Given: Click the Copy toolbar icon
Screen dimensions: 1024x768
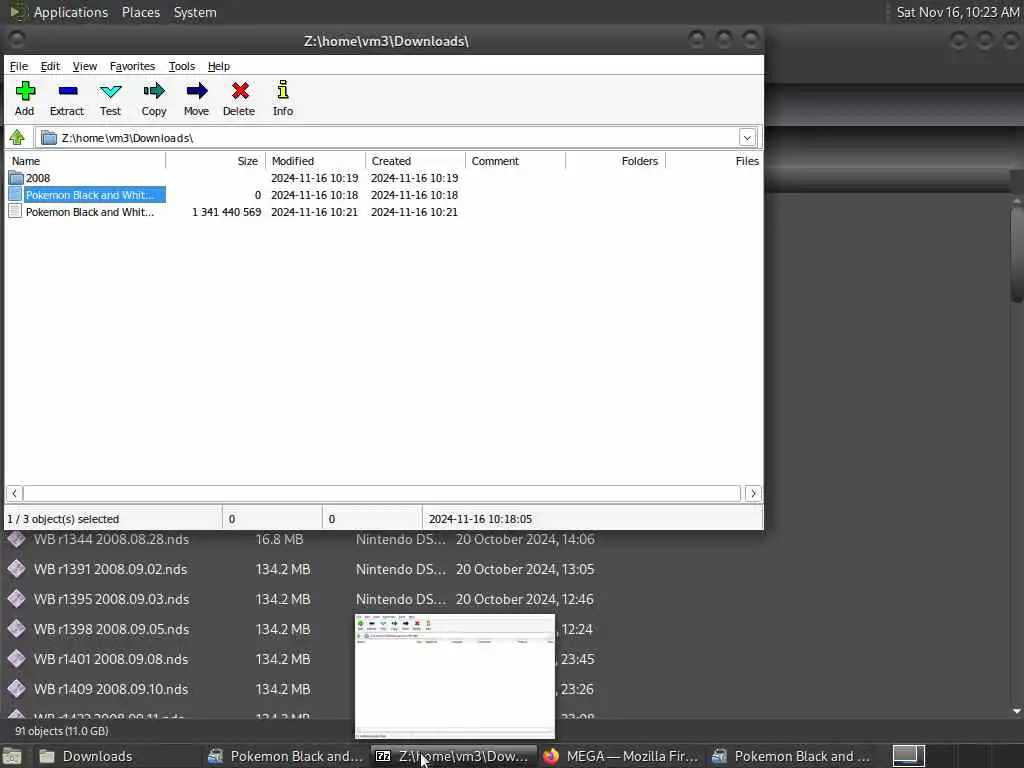Looking at the screenshot, I should tap(154, 91).
